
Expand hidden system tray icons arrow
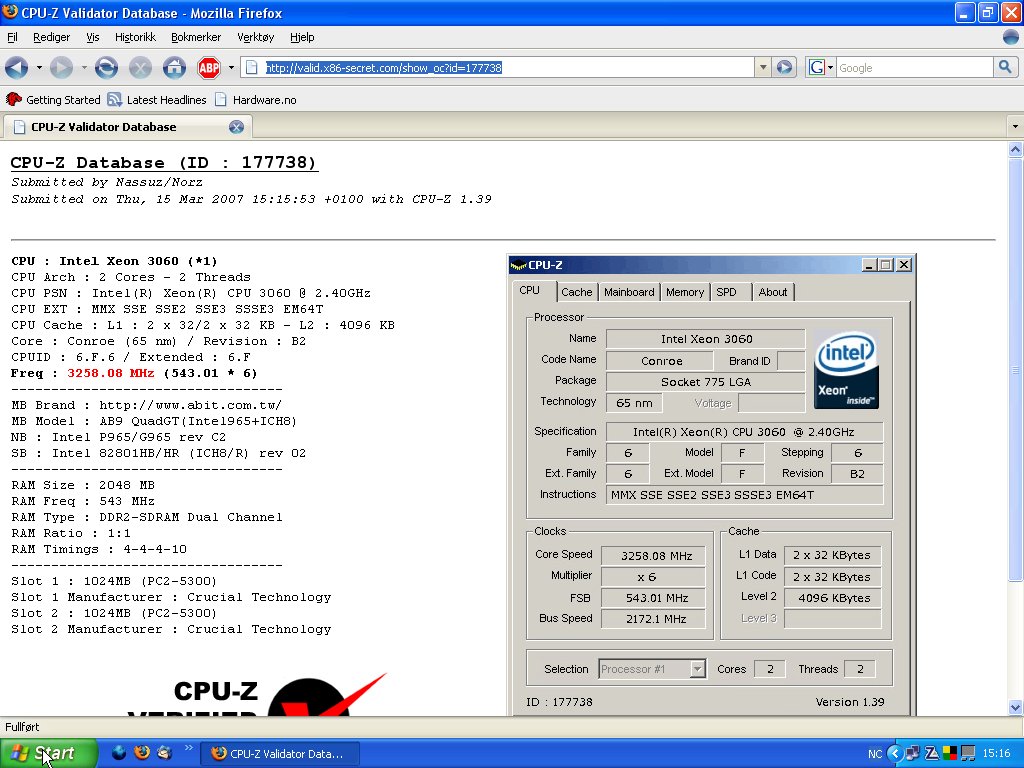point(895,754)
